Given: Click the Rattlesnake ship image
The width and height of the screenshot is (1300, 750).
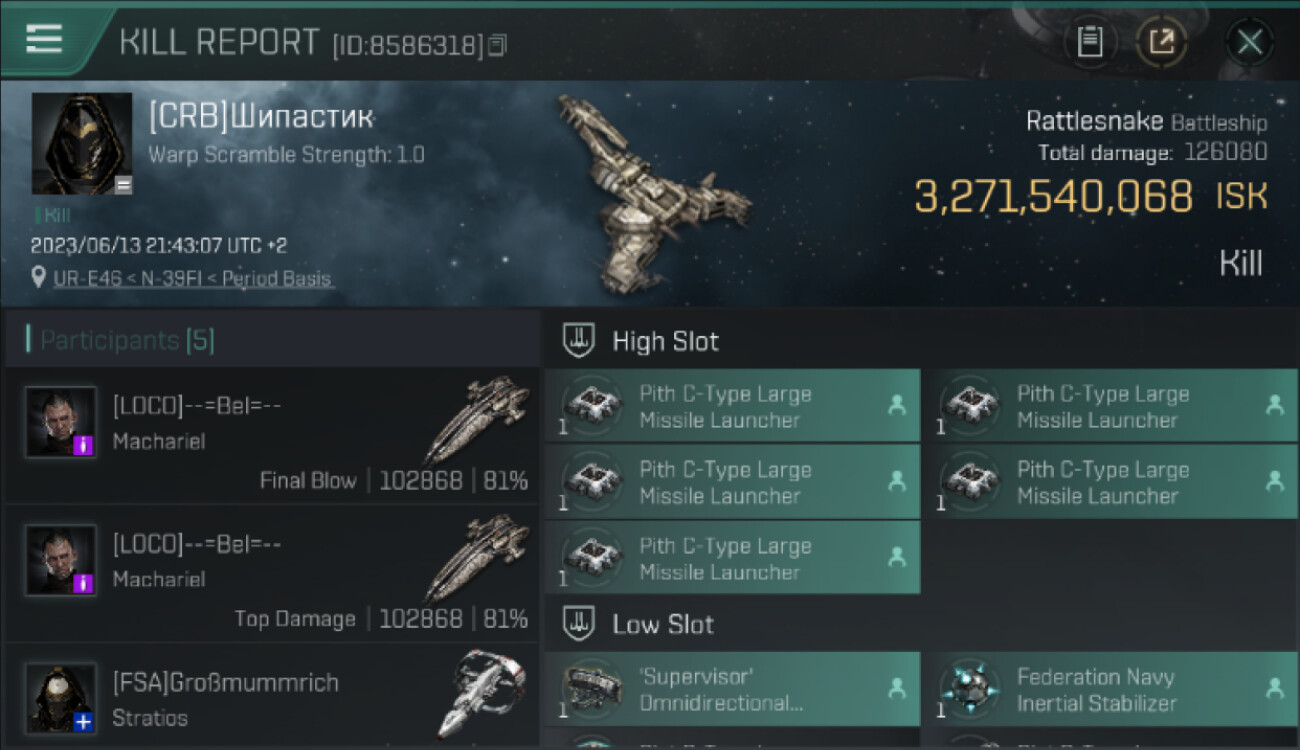Looking at the screenshot, I should (x=650, y=190).
